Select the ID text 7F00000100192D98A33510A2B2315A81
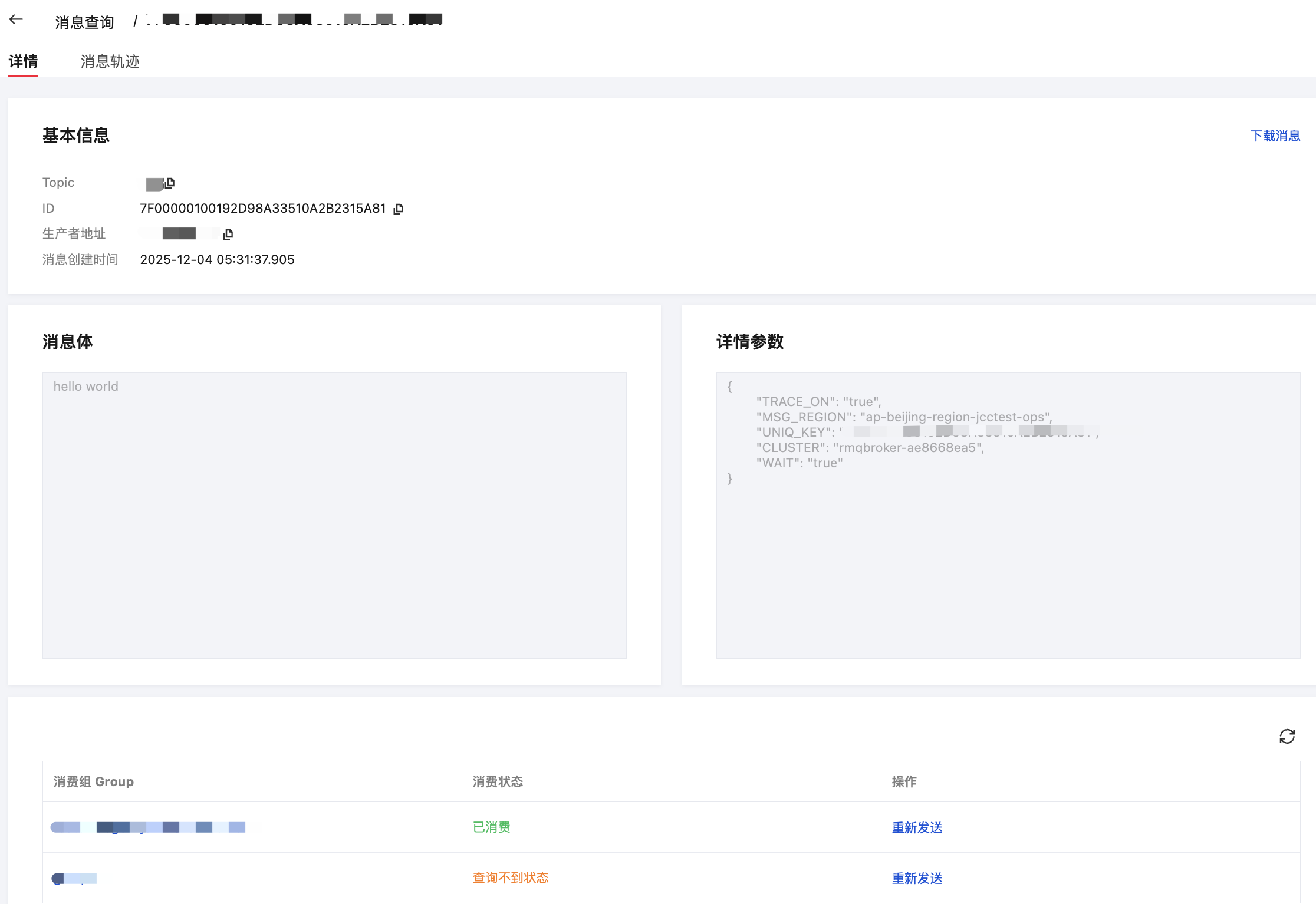Screen dimensions: 1316x904 click(263, 209)
